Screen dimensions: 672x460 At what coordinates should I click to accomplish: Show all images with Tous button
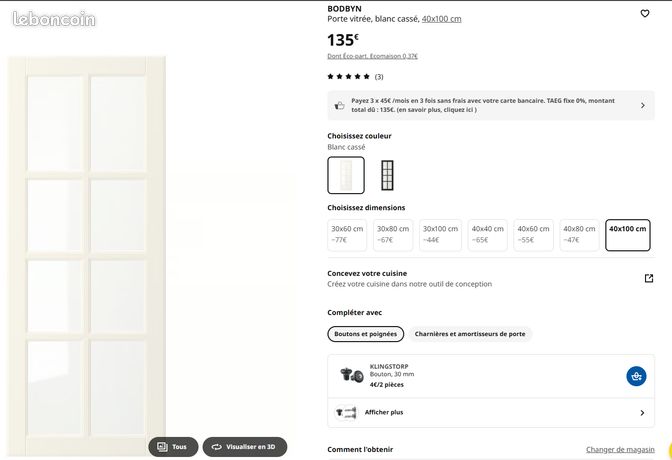click(173, 447)
